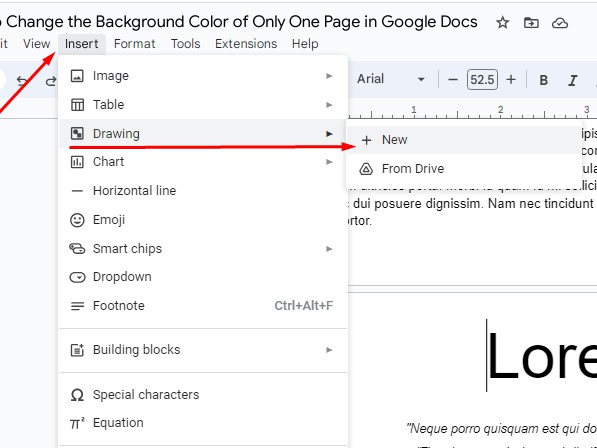Choose Special characters in the Insert menu
This screenshot has width=597, height=448.
(203, 395)
